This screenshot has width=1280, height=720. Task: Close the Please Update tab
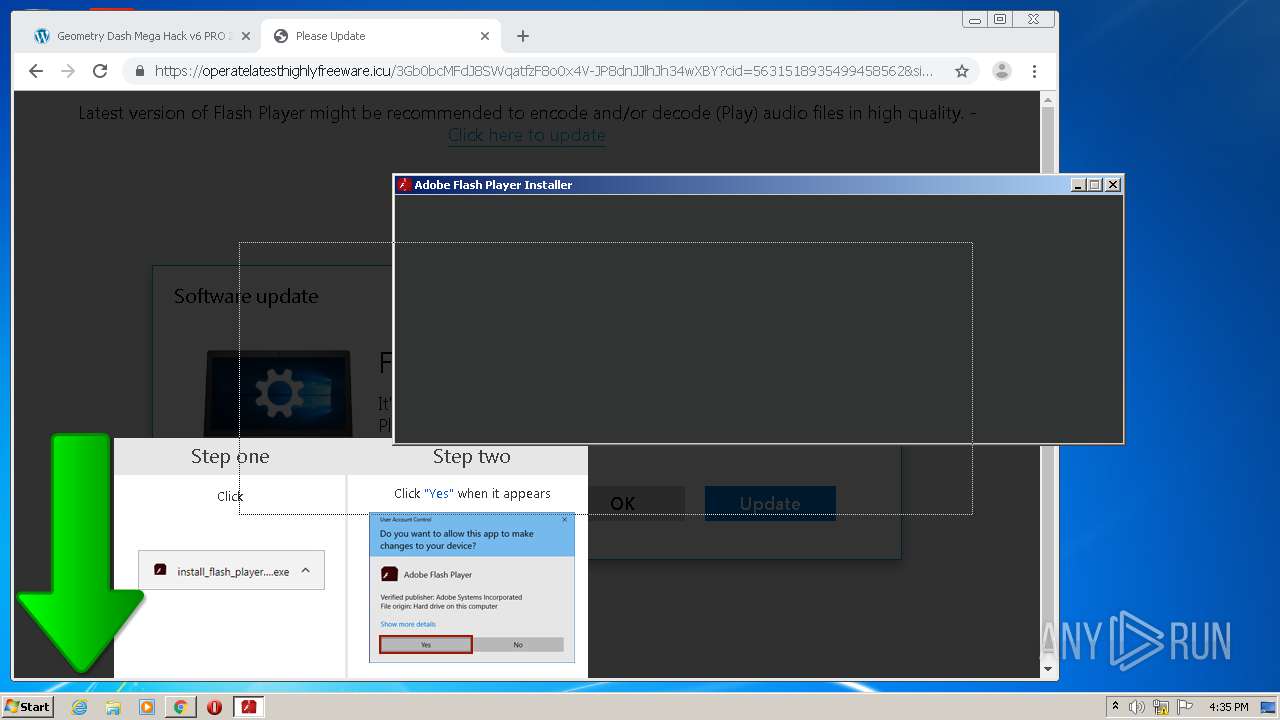tap(485, 36)
